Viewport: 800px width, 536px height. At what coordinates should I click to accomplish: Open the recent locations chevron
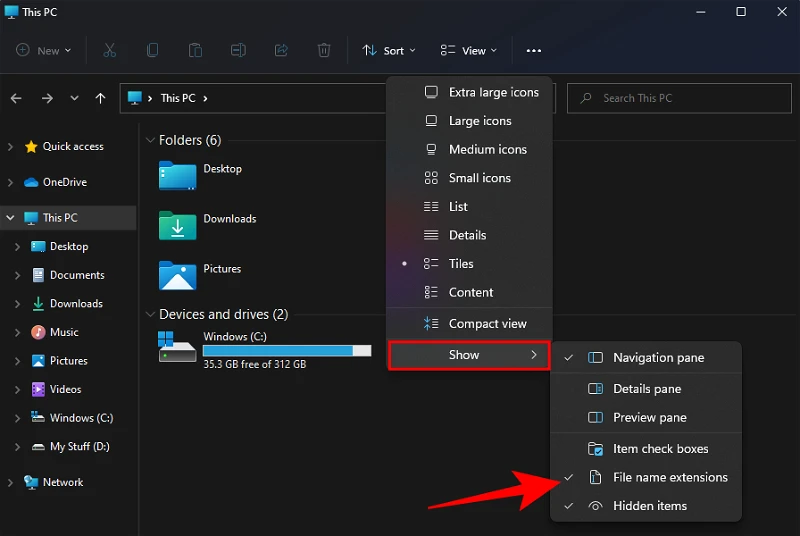(74, 98)
